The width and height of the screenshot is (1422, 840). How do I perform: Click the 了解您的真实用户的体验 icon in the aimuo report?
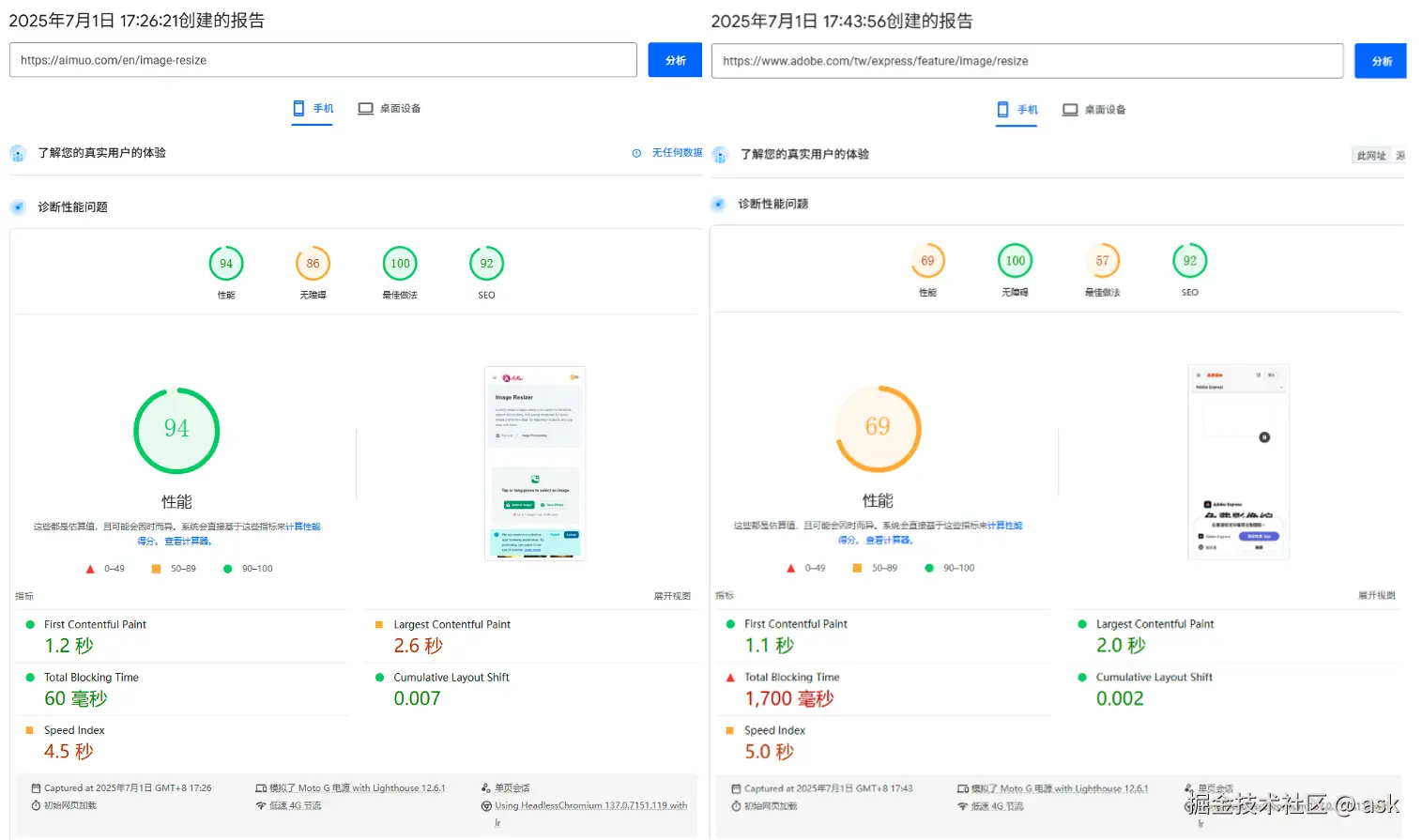tap(18, 153)
